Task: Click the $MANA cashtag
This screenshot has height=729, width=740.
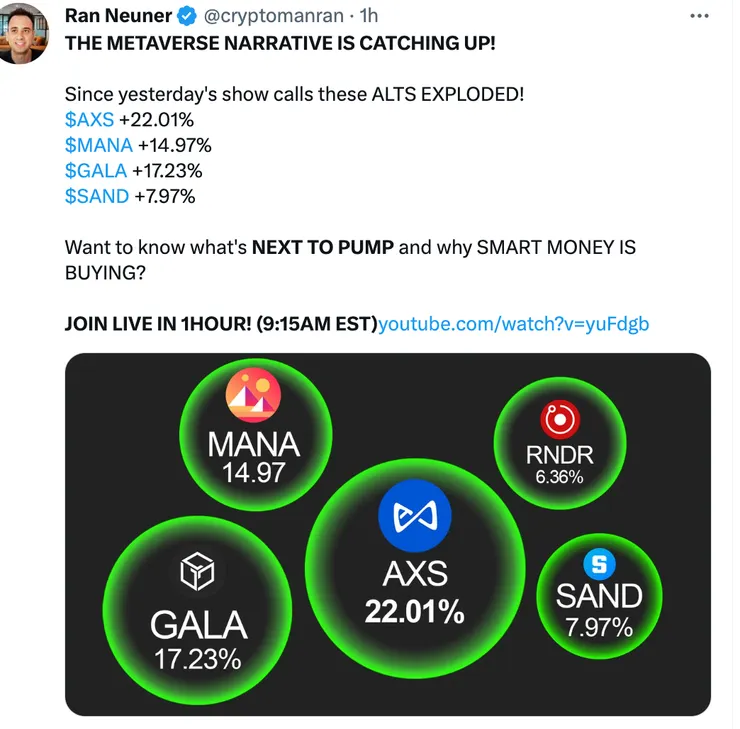Action: pos(98,145)
